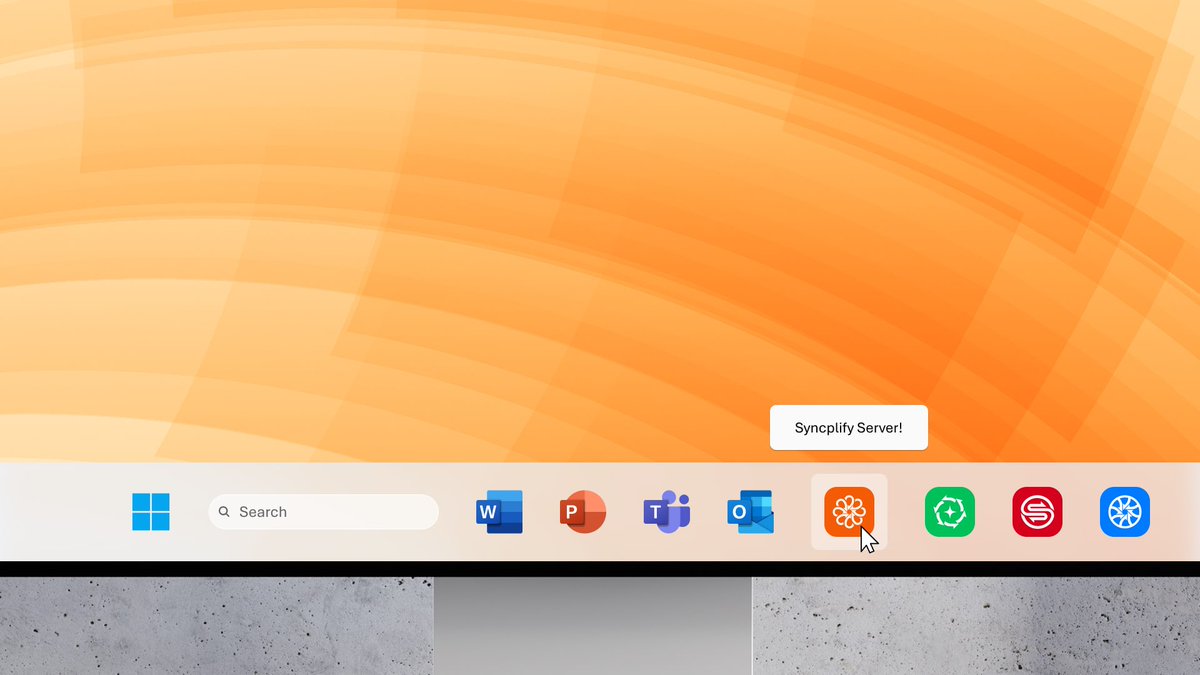
Task: Open PowerPoint from the taskbar
Action: coord(583,512)
